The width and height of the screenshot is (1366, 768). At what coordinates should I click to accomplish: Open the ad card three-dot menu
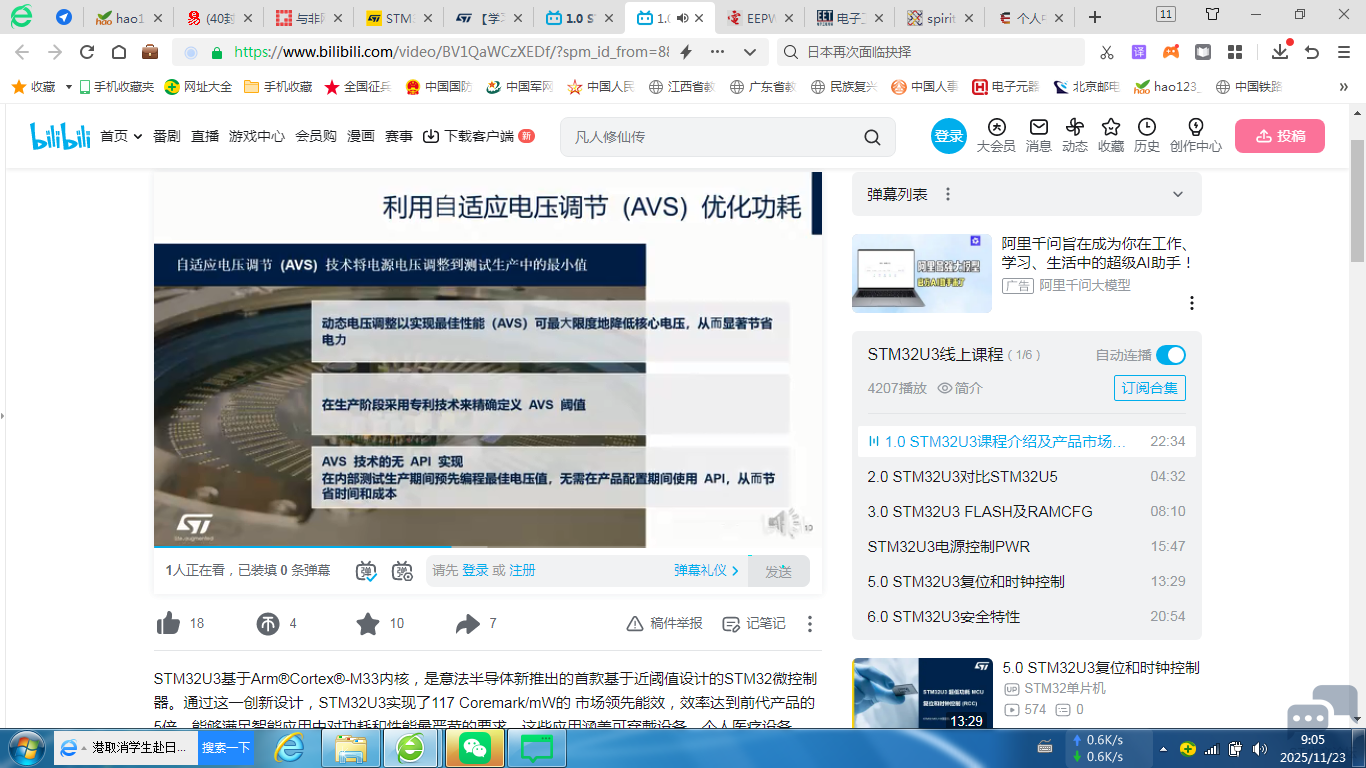pyautogui.click(x=1192, y=303)
